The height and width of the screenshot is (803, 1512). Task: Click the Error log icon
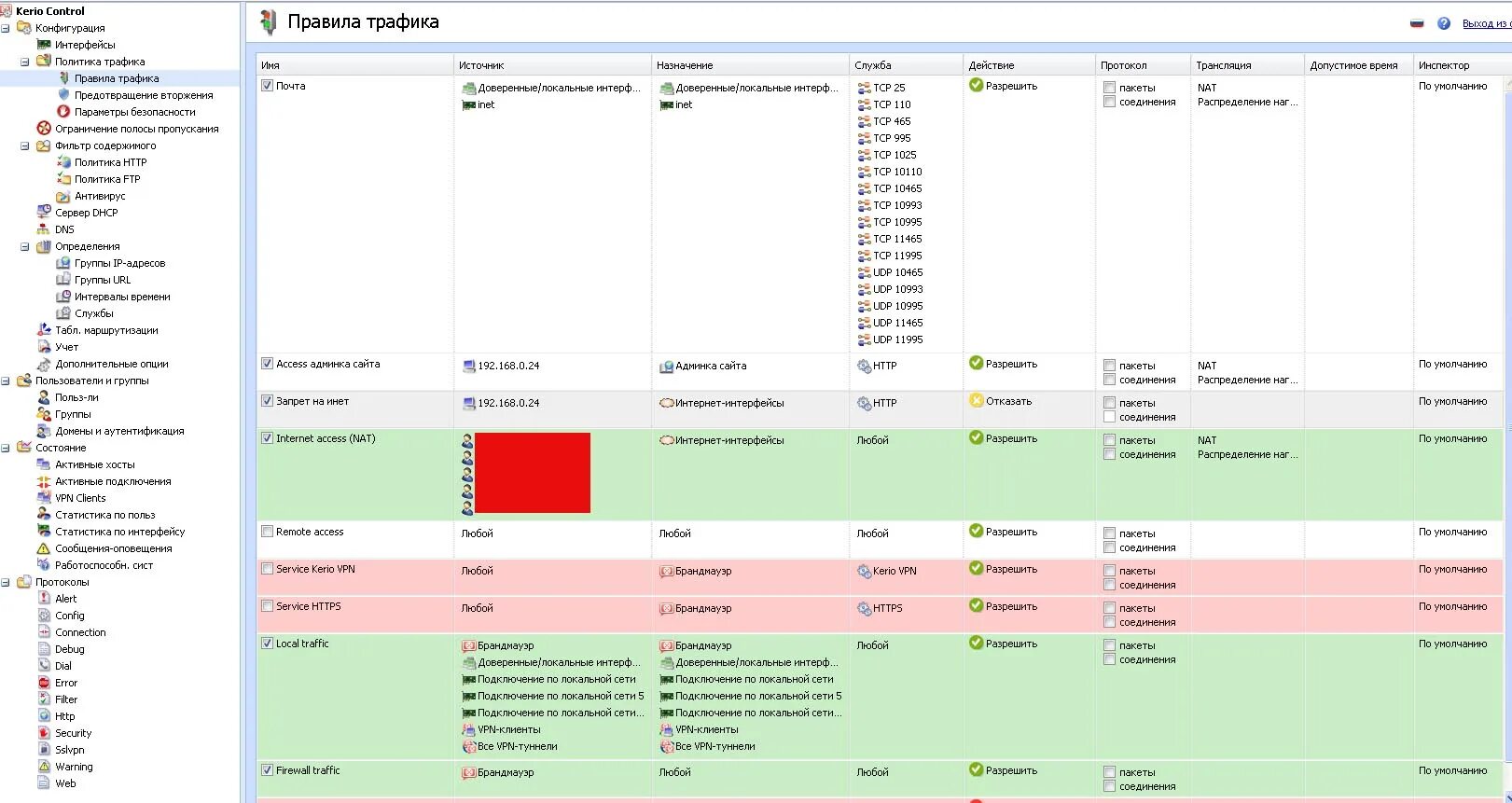tap(44, 683)
